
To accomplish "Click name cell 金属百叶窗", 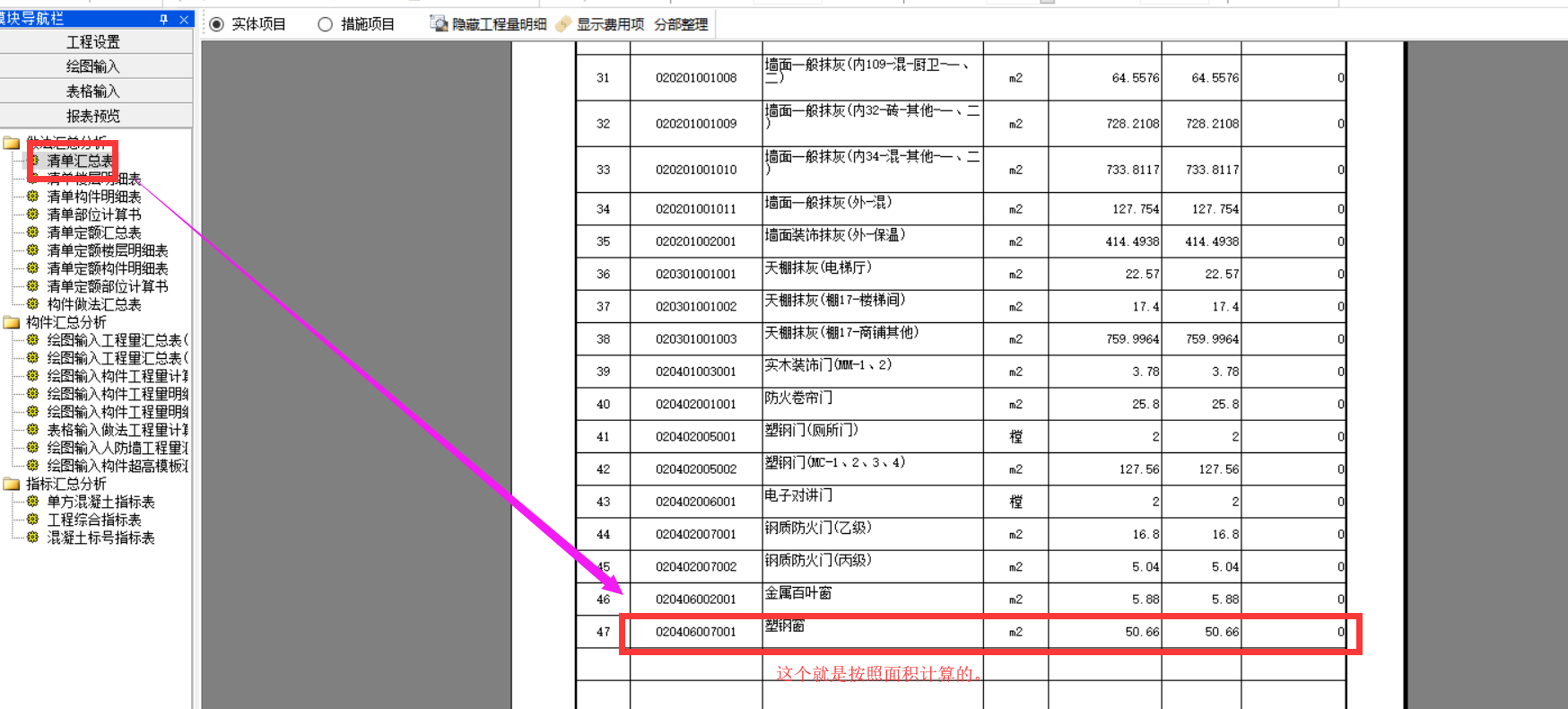I will point(873,599).
